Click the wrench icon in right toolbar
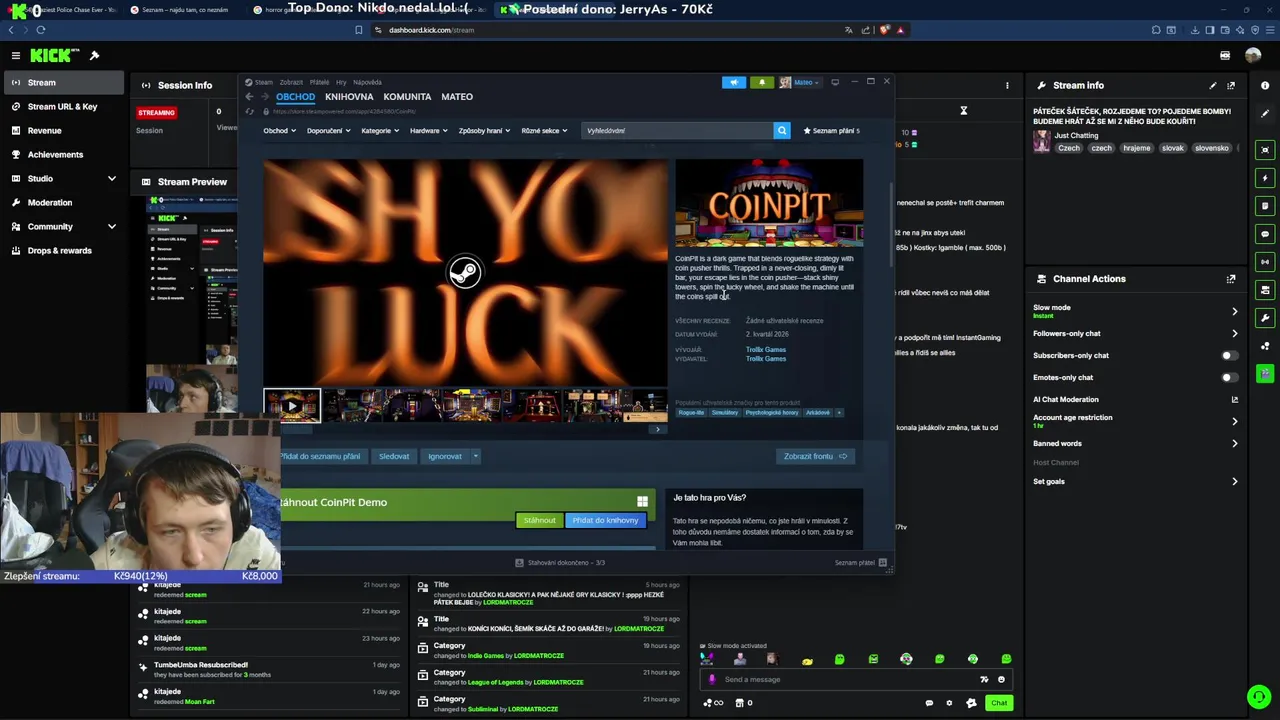Image resolution: width=1280 pixels, height=720 pixels. pyautogui.click(x=1265, y=318)
